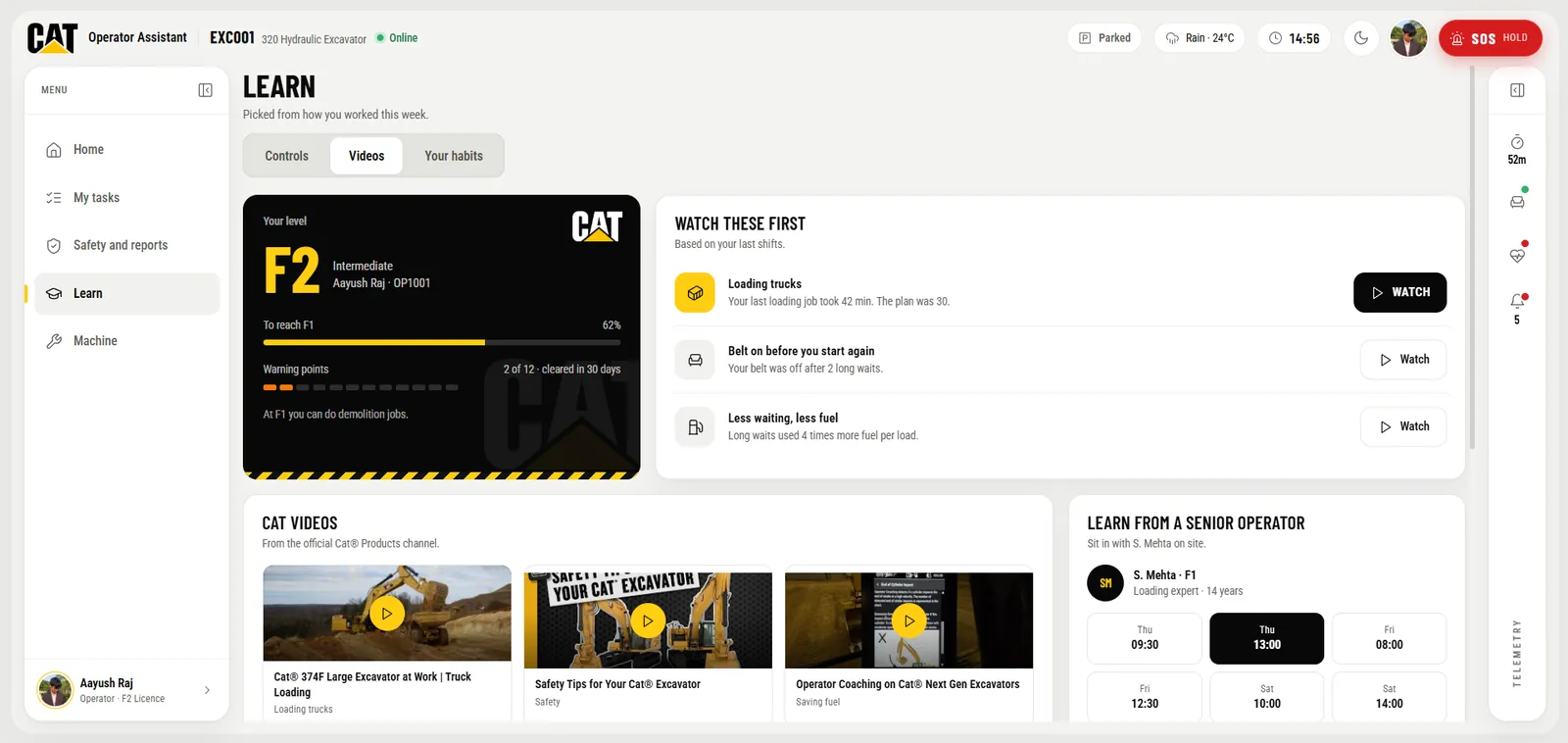Click 'Safety Tips for Your Cat® Excavator' title
Image resolution: width=1568 pixels, height=743 pixels.
click(617, 684)
